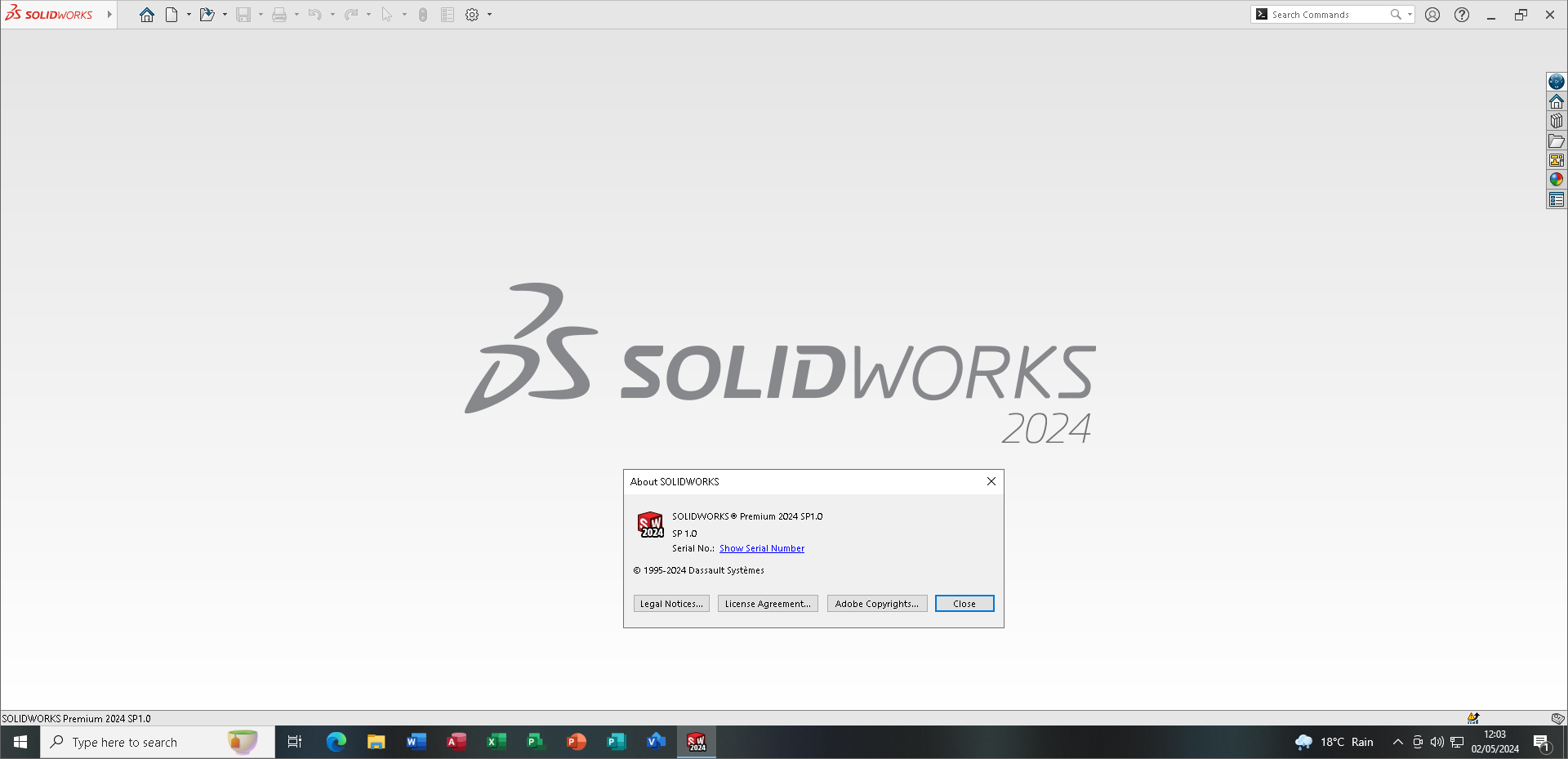The image size is (1568, 759).
Task: Expand the Print dropdown arrow
Action: (296, 15)
